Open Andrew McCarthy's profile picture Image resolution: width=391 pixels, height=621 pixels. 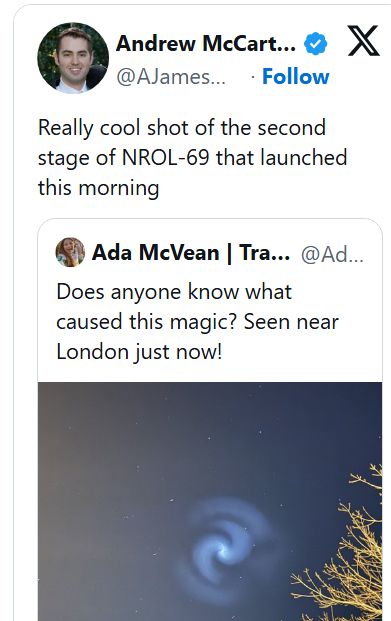point(73,58)
